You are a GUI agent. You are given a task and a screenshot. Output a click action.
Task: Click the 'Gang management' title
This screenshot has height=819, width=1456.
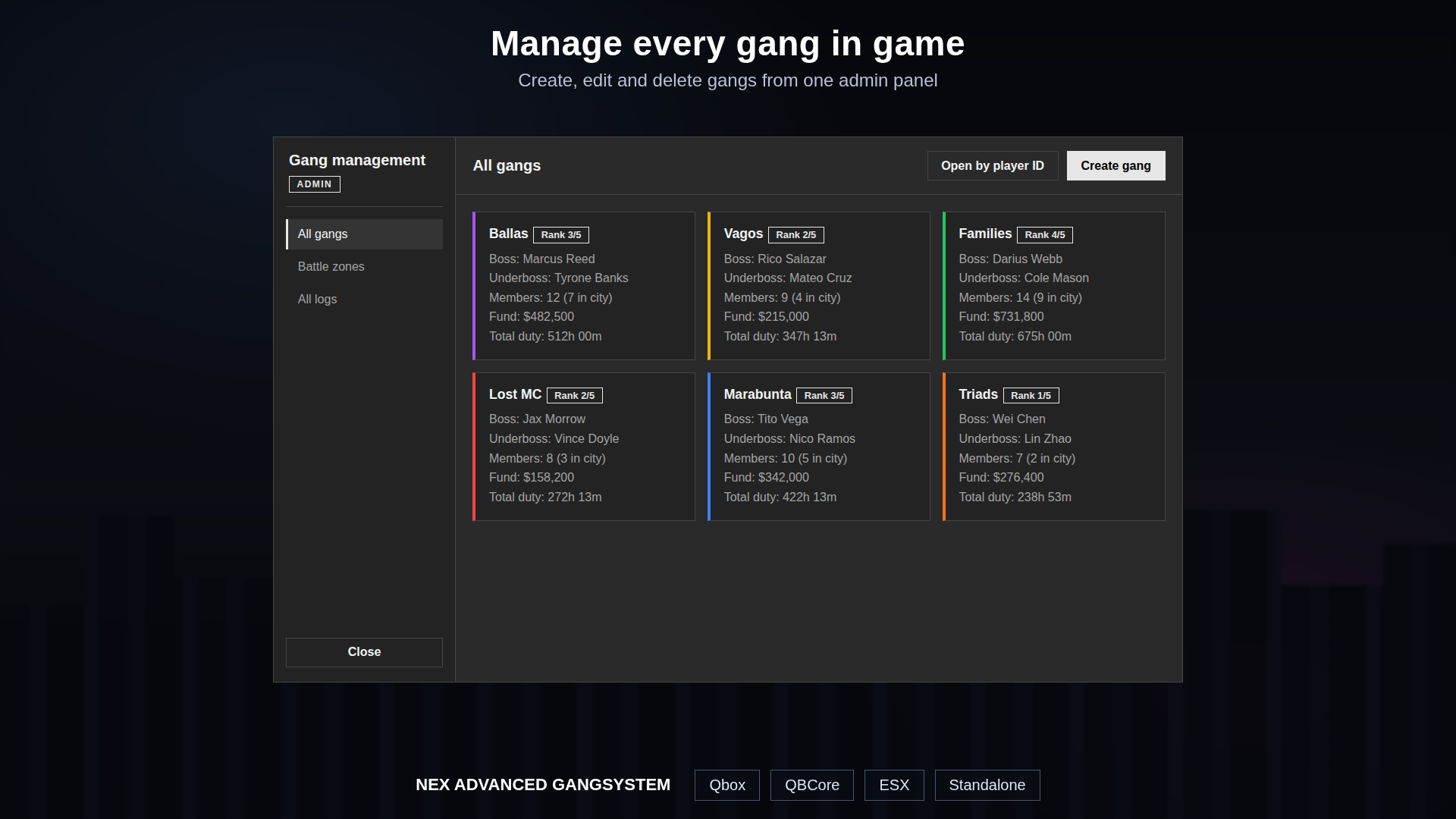pos(357,160)
